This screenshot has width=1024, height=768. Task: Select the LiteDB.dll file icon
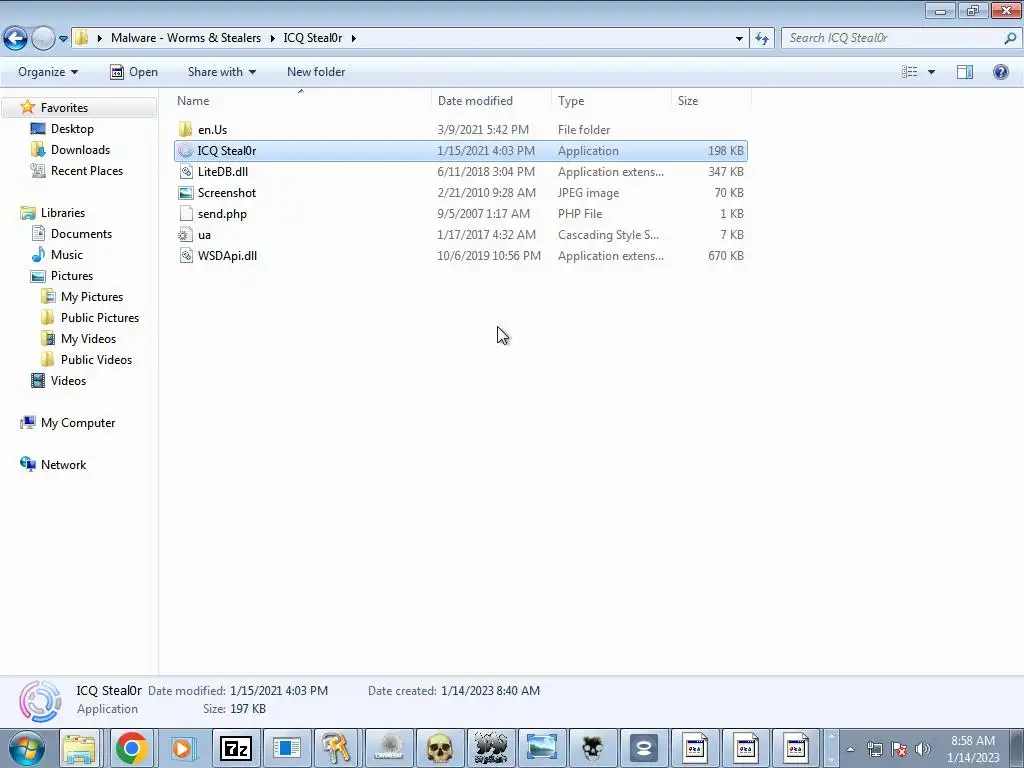click(x=185, y=172)
